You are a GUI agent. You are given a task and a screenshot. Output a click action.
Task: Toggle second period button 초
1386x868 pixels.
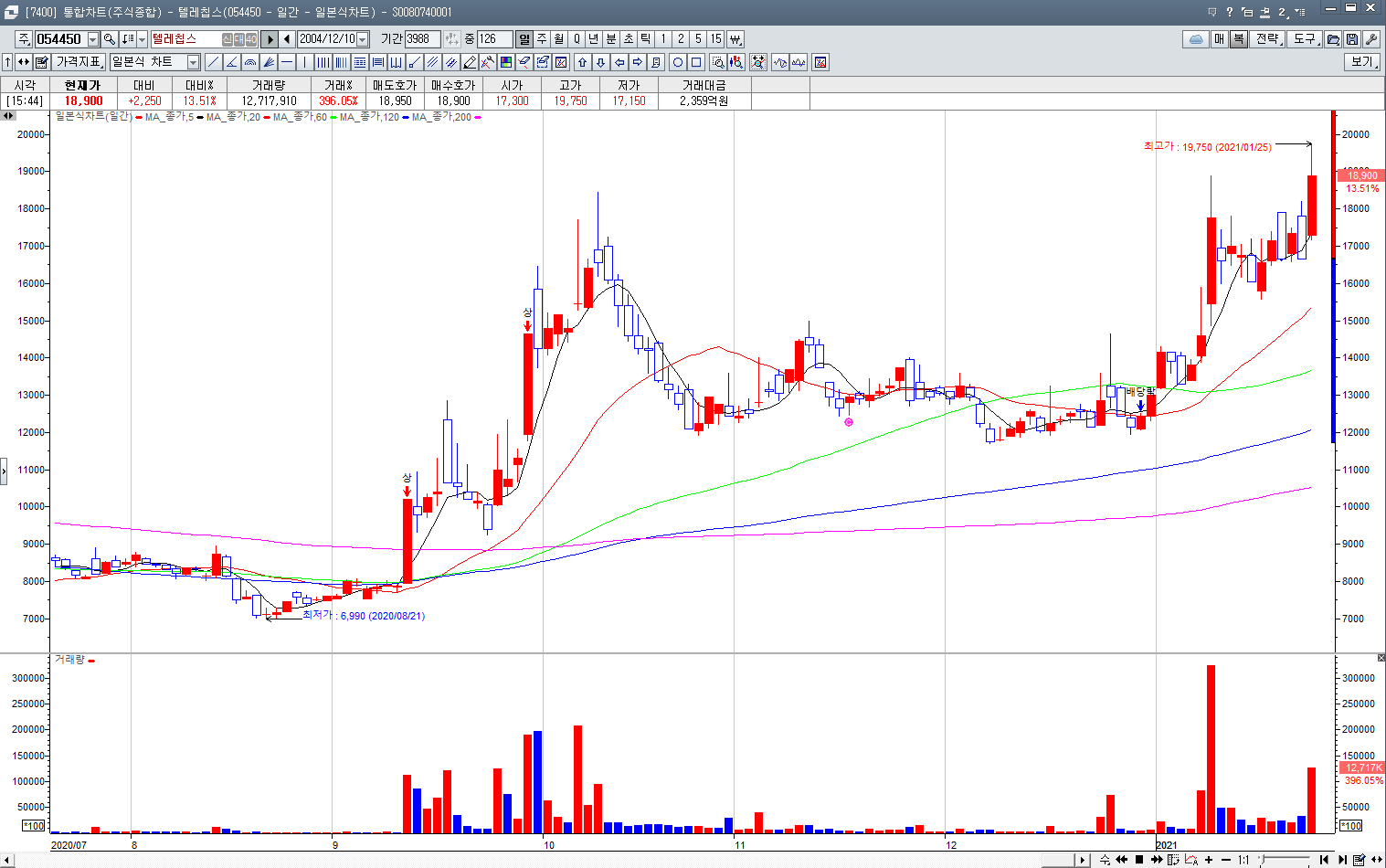[629, 39]
